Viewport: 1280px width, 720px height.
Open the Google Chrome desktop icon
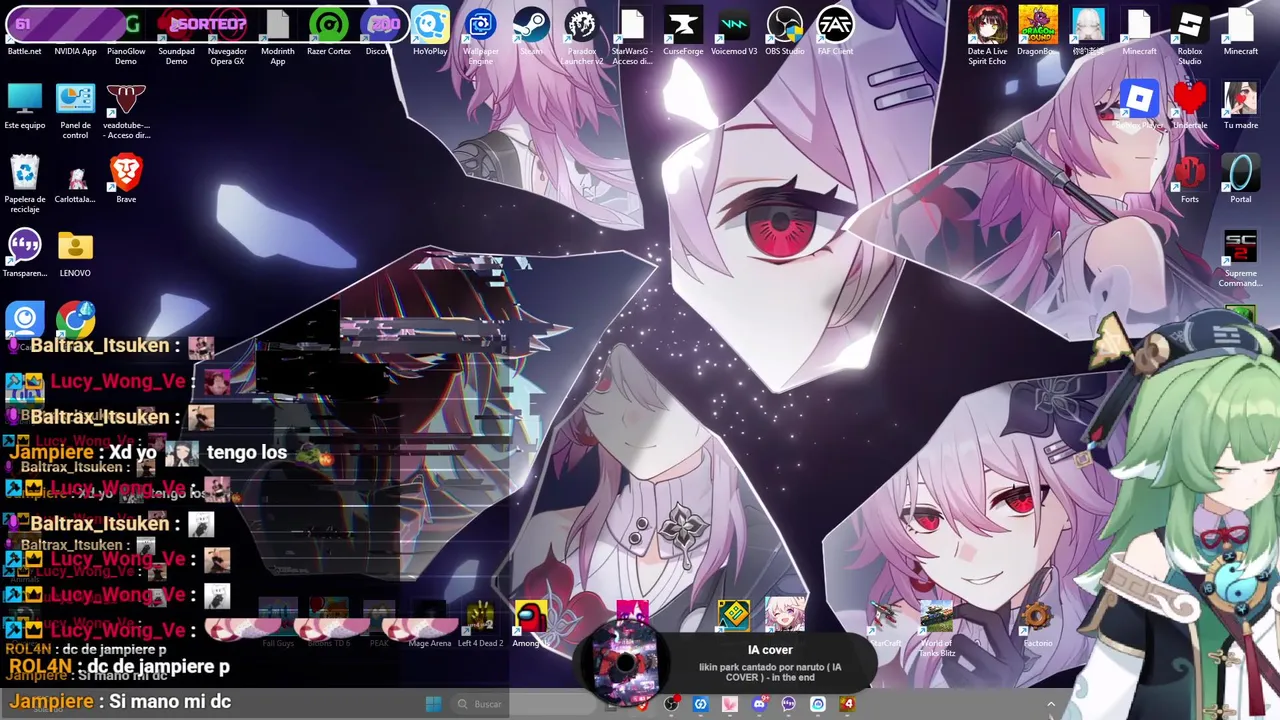[x=76, y=320]
